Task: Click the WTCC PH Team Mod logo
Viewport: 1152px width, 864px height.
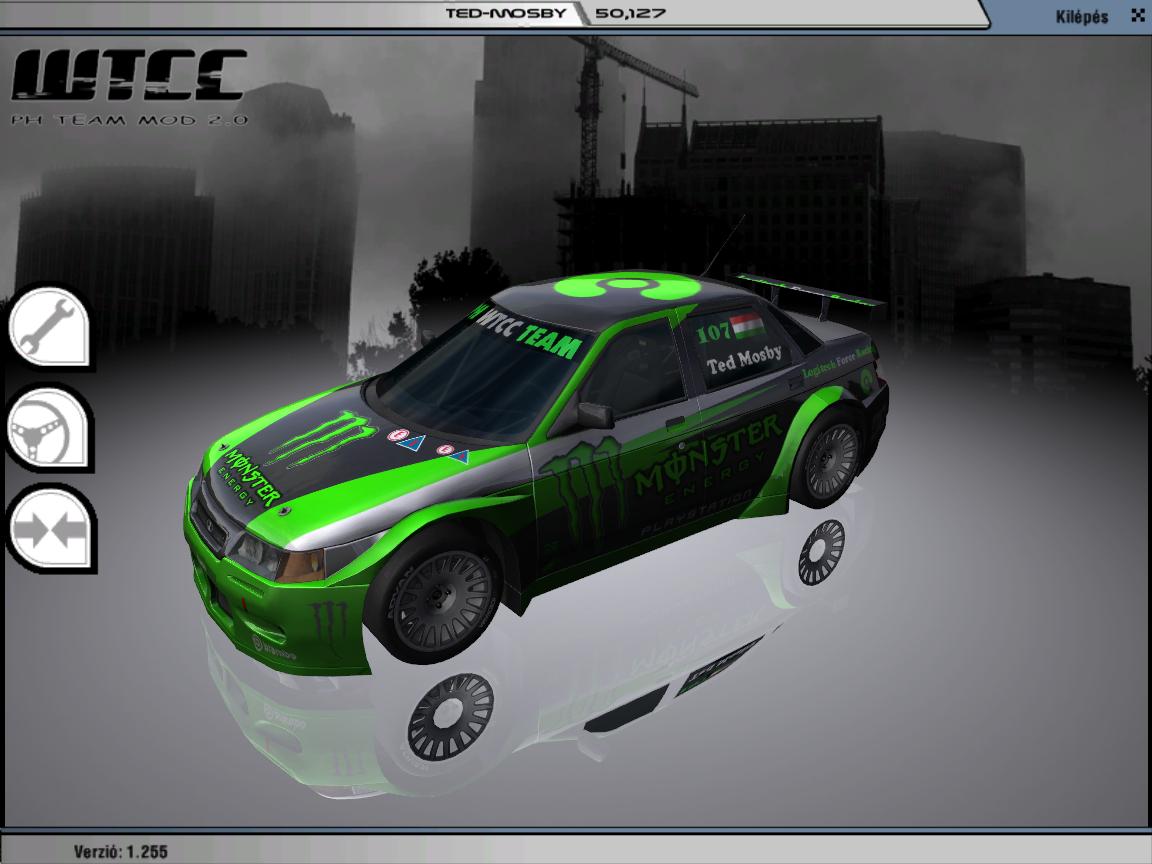Action: click(129, 87)
